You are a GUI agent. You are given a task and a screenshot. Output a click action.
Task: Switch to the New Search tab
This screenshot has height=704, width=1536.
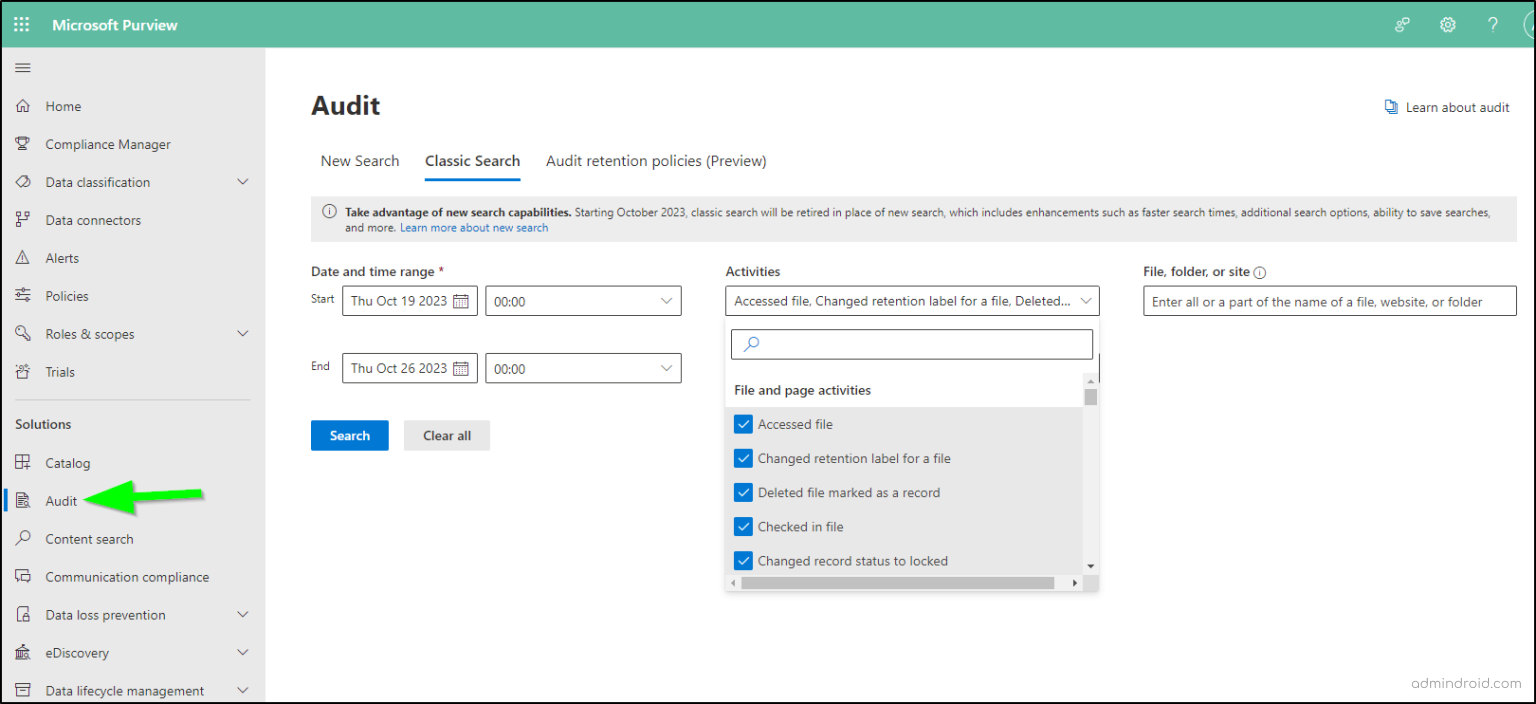click(x=359, y=160)
